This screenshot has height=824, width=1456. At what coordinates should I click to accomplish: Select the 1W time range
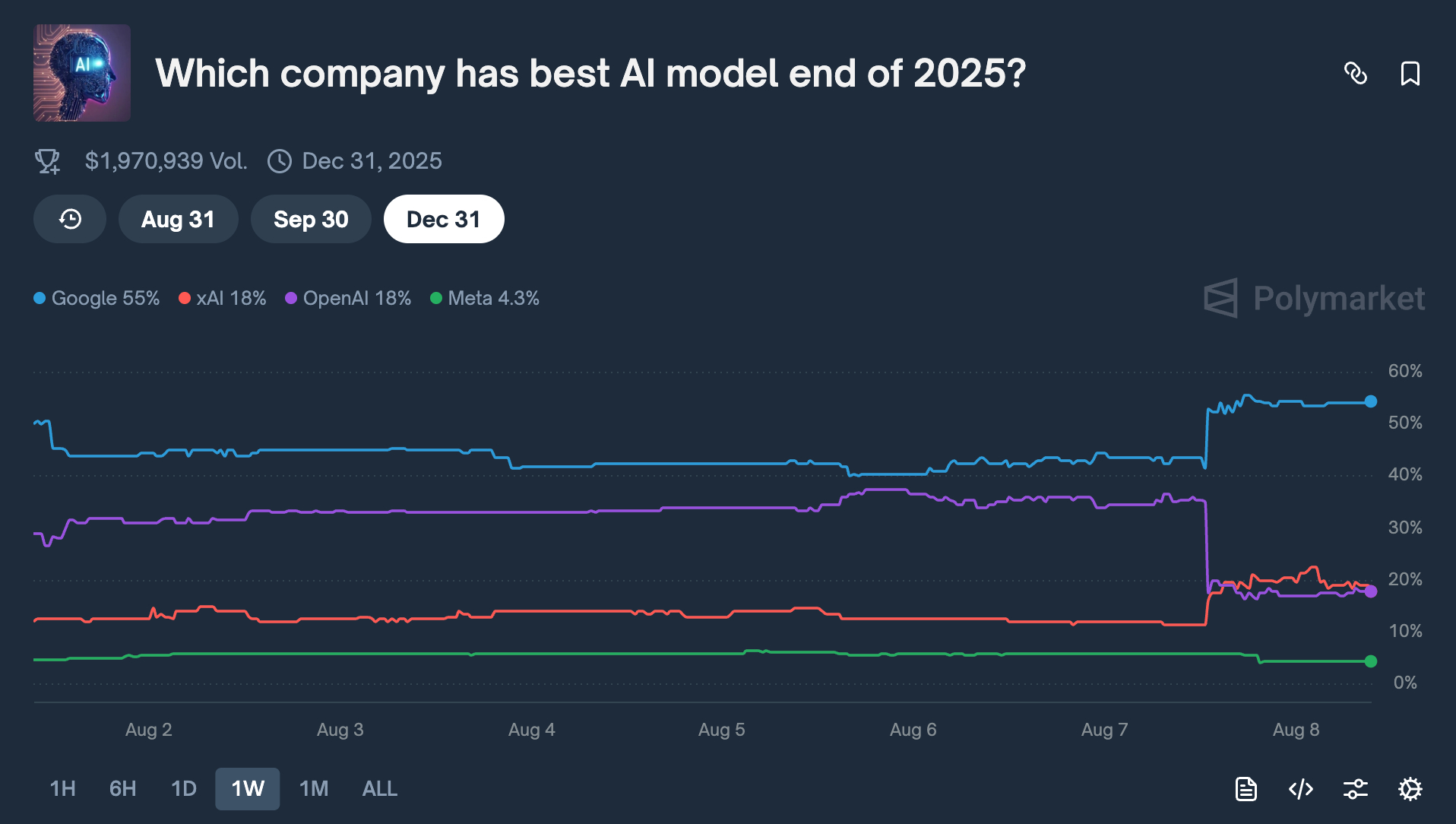click(248, 789)
